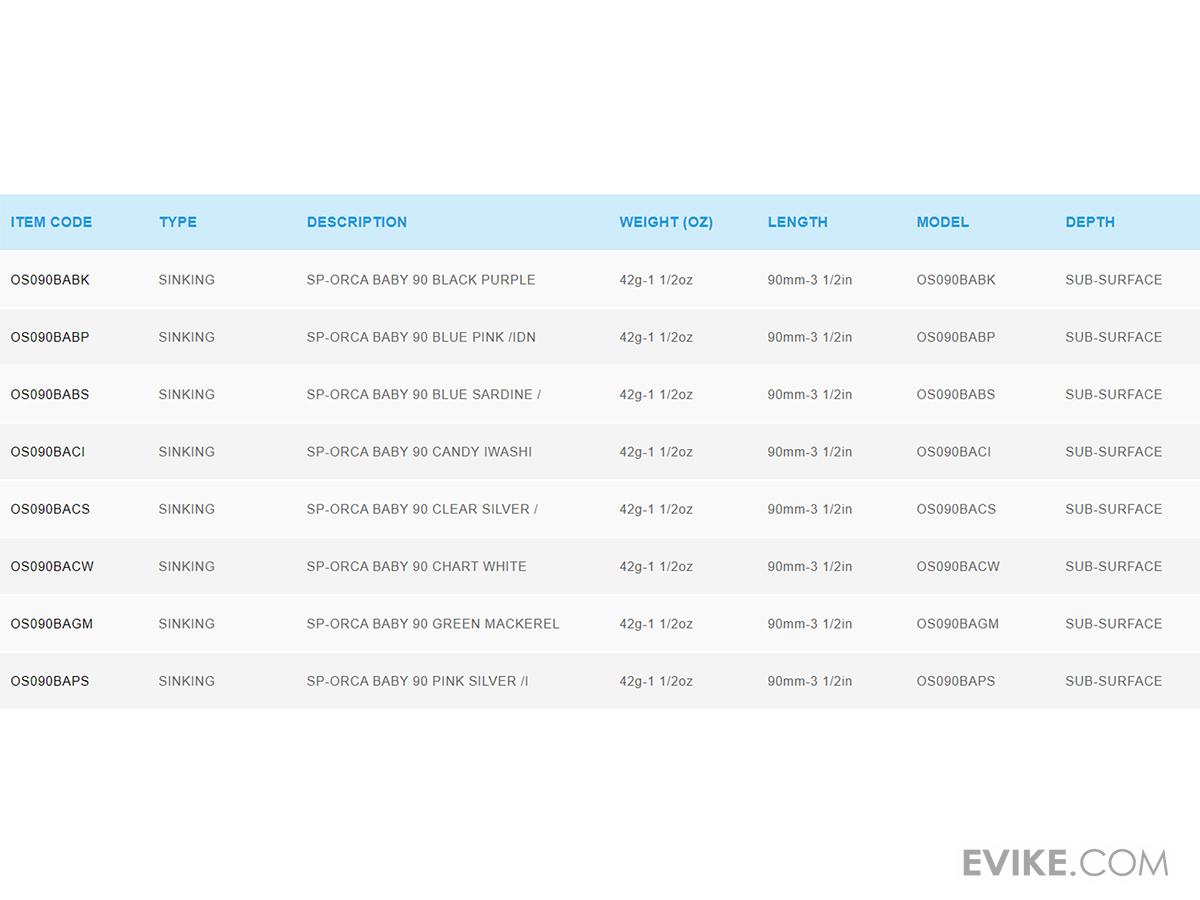Click the Chart White description text

click(x=416, y=566)
